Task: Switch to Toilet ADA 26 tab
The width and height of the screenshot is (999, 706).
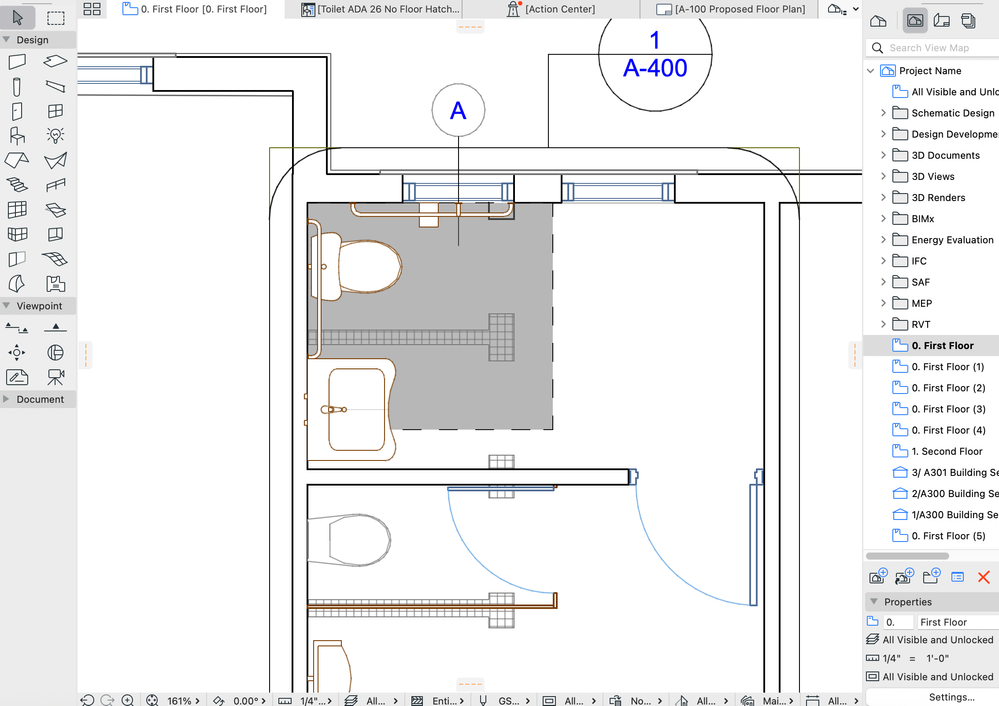Action: tap(380, 9)
